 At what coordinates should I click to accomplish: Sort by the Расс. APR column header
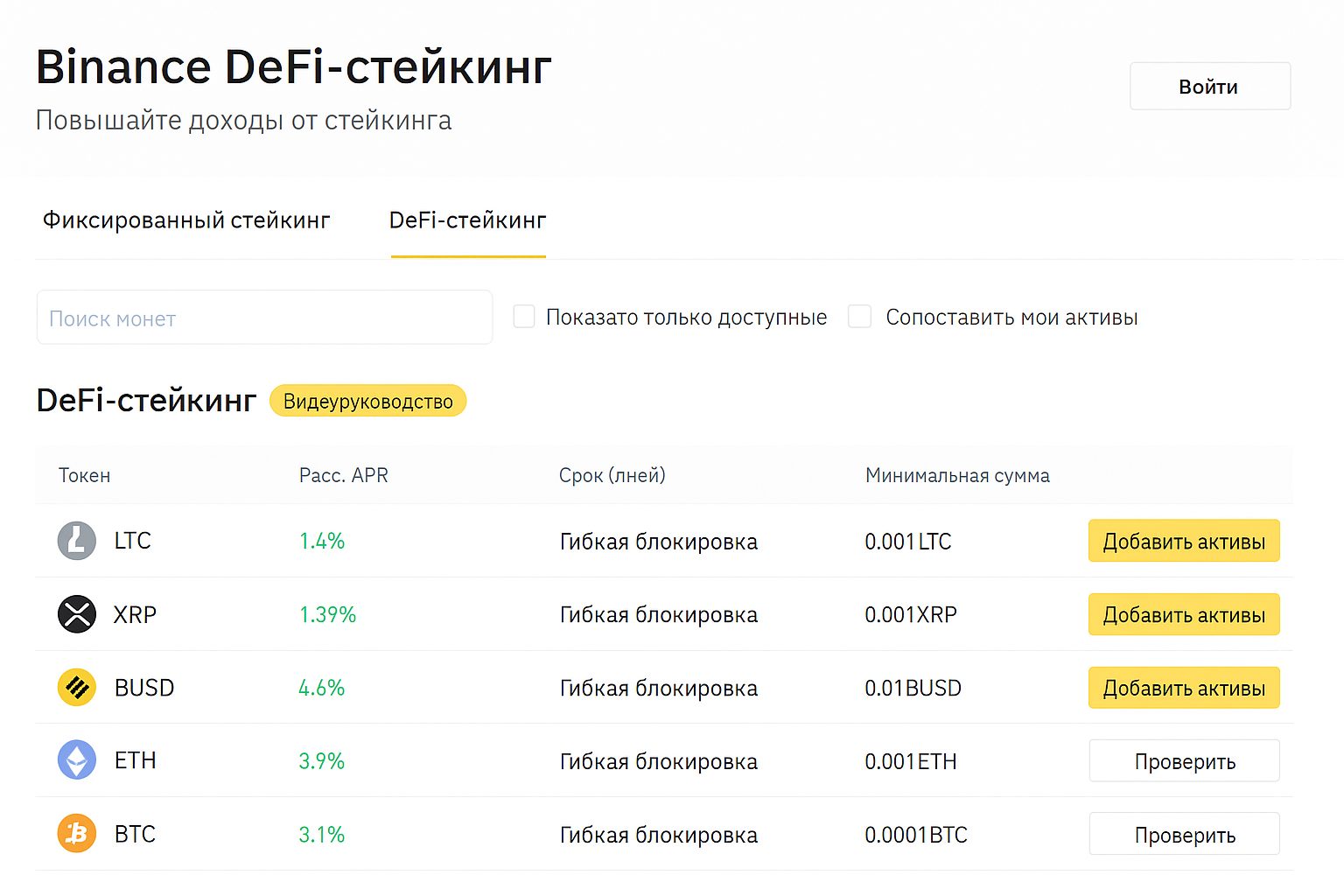343,475
